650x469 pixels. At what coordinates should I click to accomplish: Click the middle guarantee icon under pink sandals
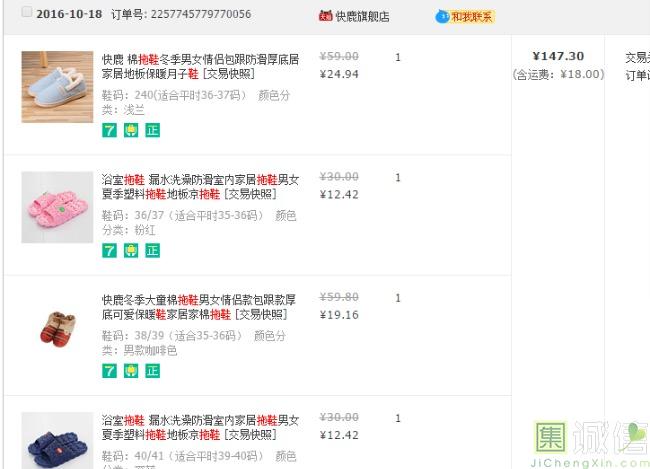coord(130,251)
